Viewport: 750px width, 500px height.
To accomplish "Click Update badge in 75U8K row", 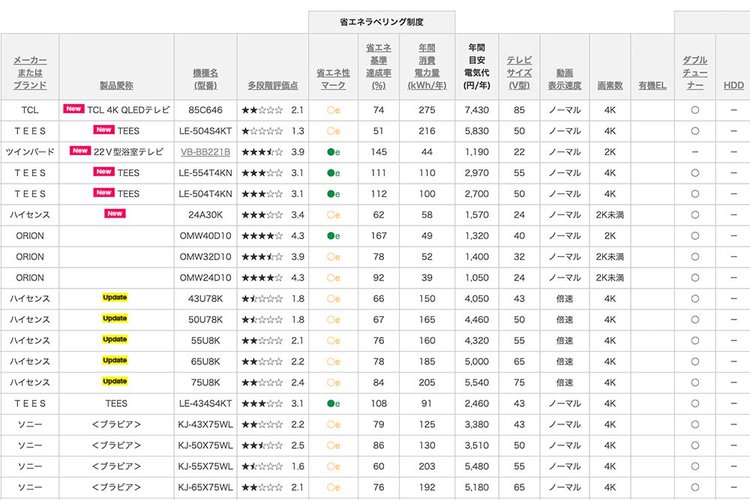I will coord(115,381).
